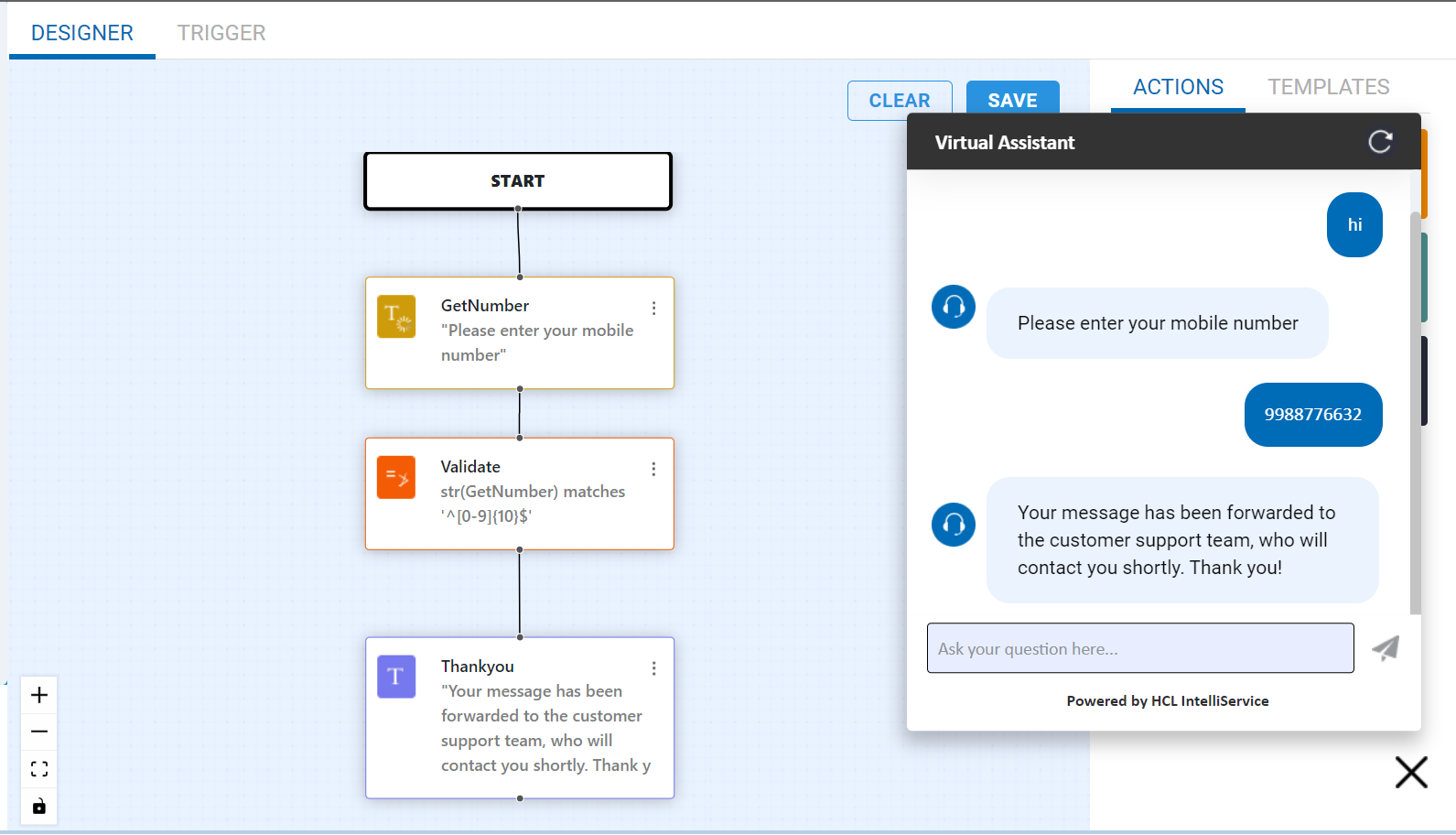Screen dimensions: 1456x835
Task: Fit the flow view to screen
Action: click(x=39, y=769)
